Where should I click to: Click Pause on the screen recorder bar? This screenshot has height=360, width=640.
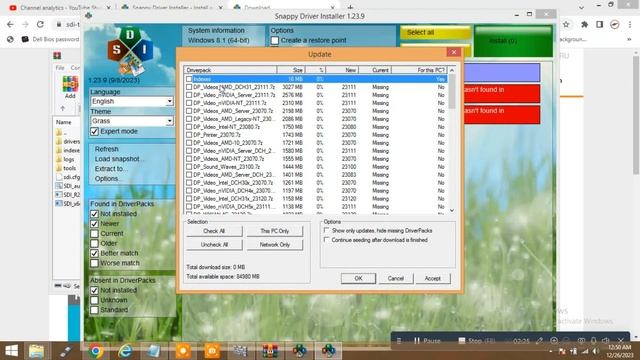pos(427,340)
